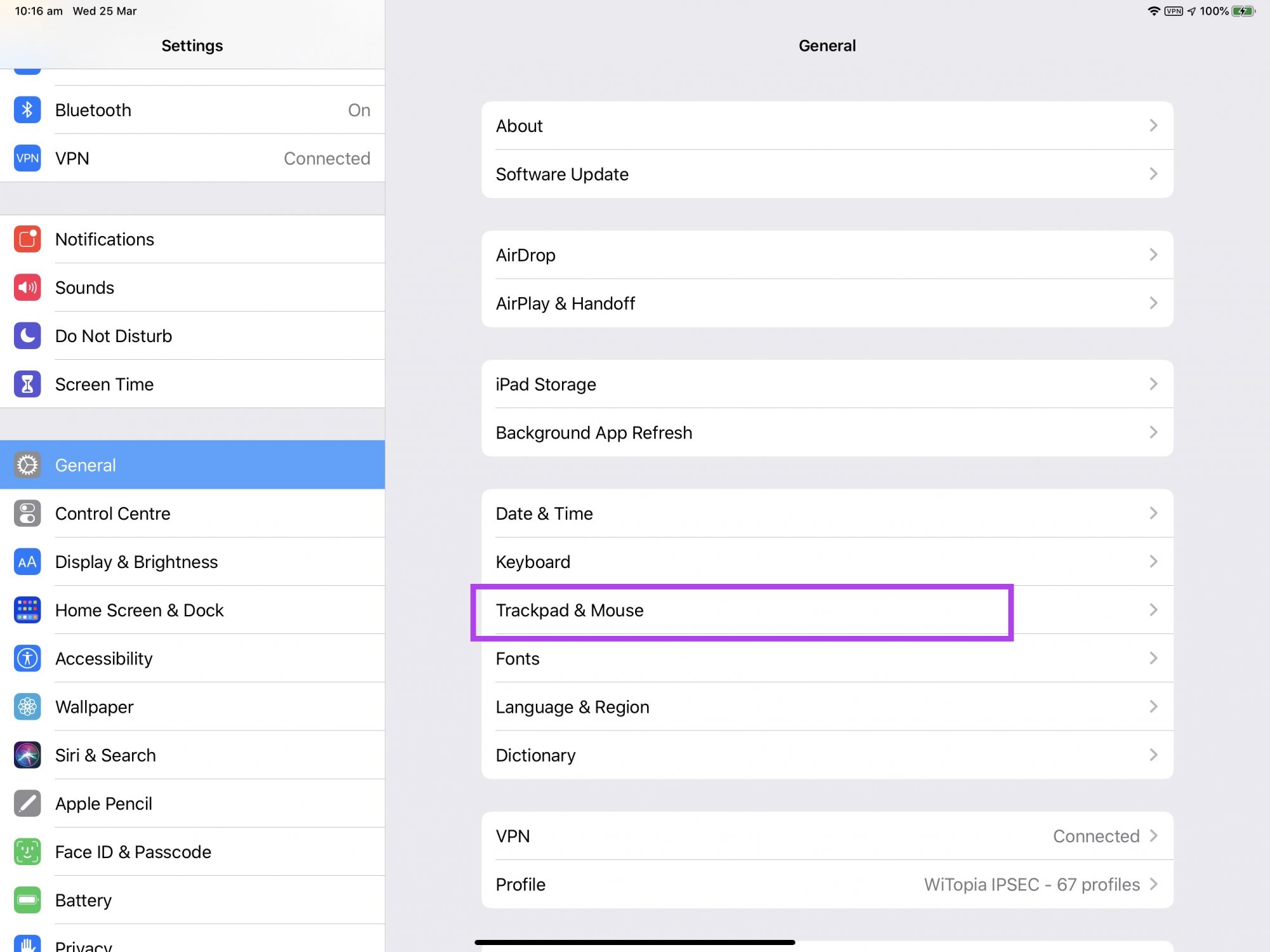The image size is (1270, 952).
Task: Tap the Accessibility icon
Action: 27,658
